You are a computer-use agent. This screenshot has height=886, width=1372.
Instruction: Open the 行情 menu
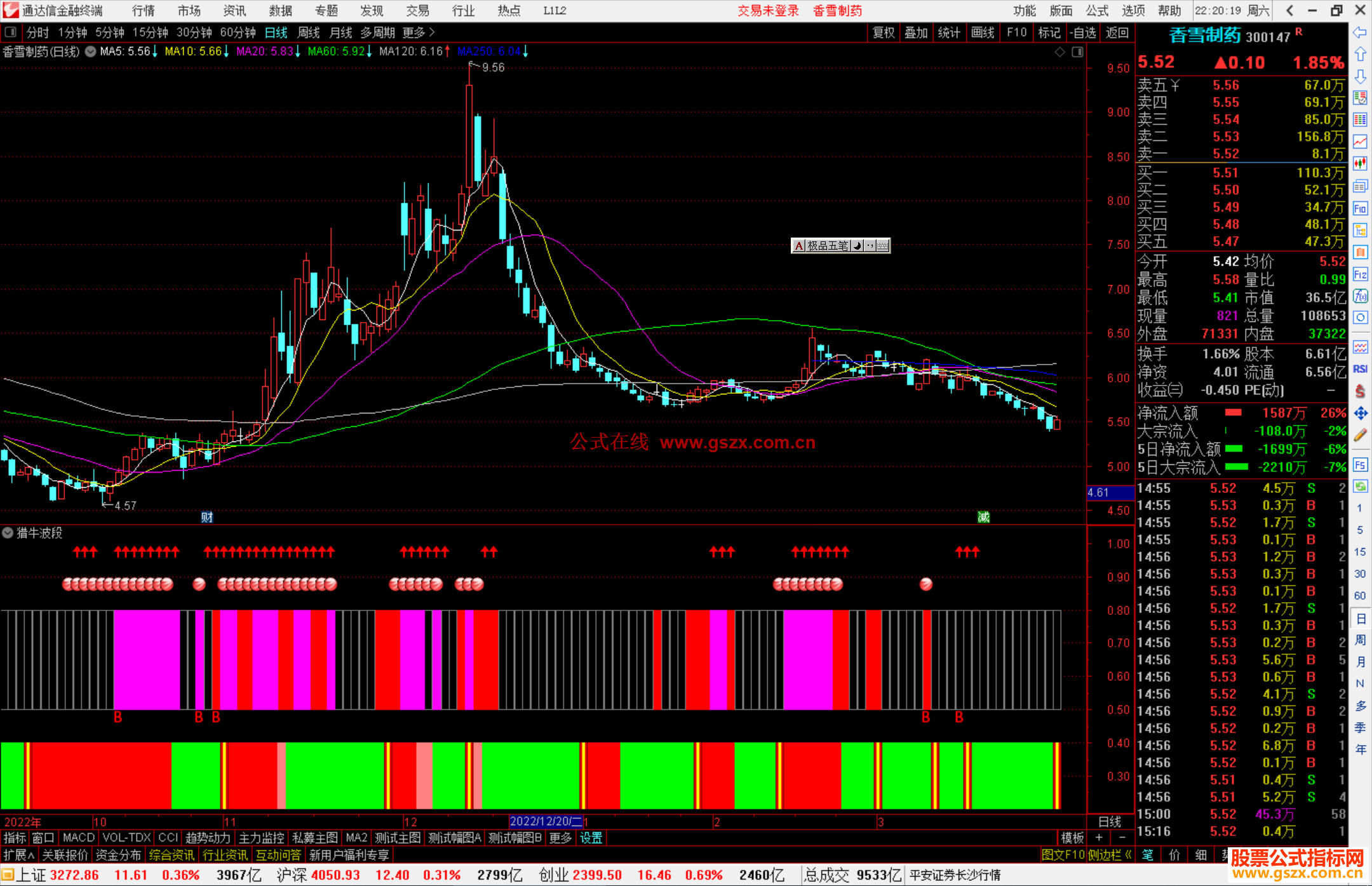click(144, 11)
